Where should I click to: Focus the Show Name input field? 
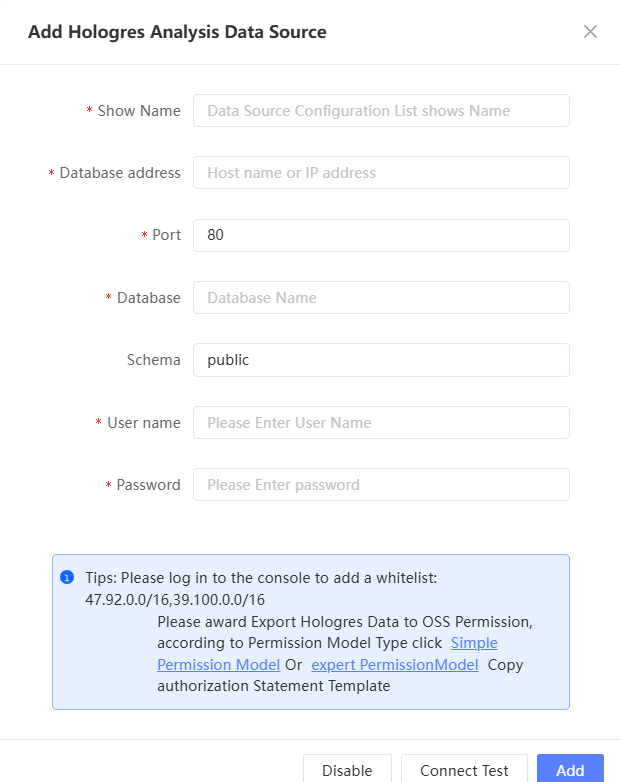coord(381,111)
